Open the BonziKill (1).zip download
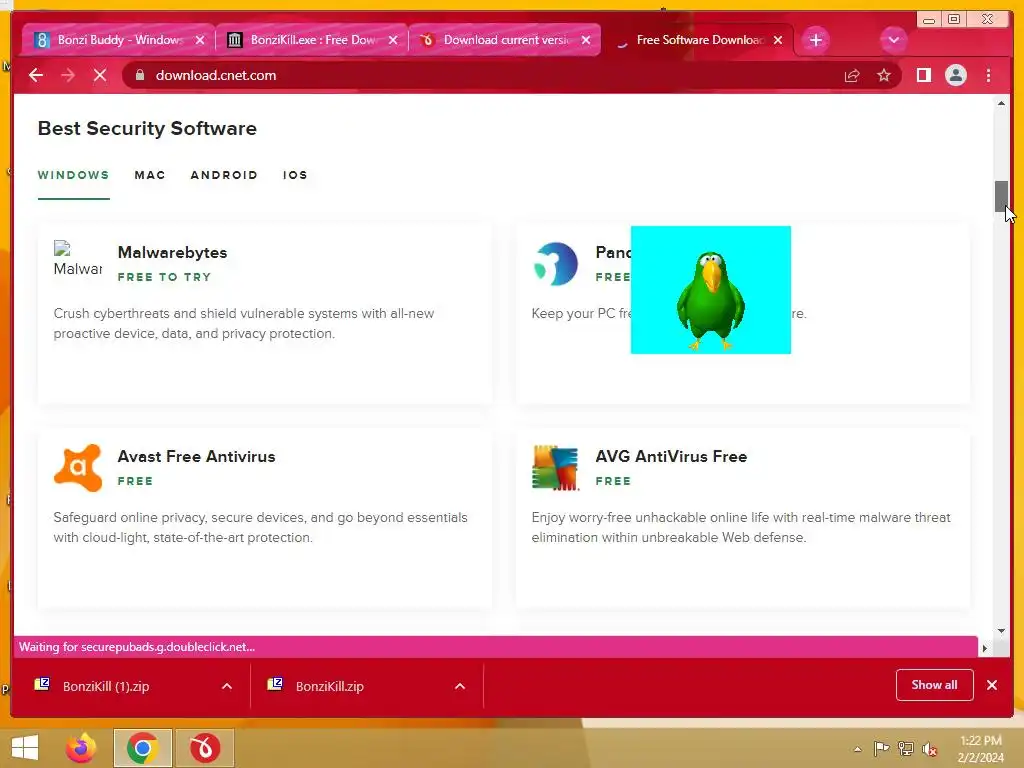 [106, 686]
